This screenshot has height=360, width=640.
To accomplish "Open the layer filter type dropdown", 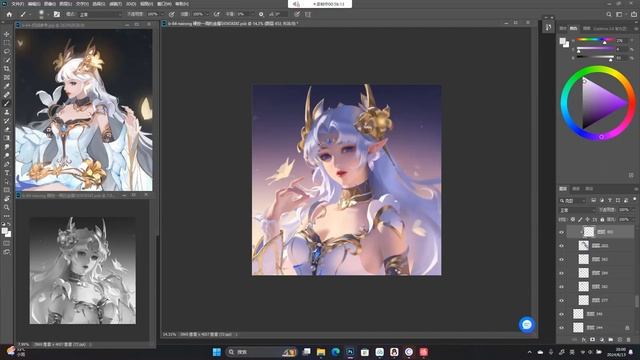I will click(573, 200).
